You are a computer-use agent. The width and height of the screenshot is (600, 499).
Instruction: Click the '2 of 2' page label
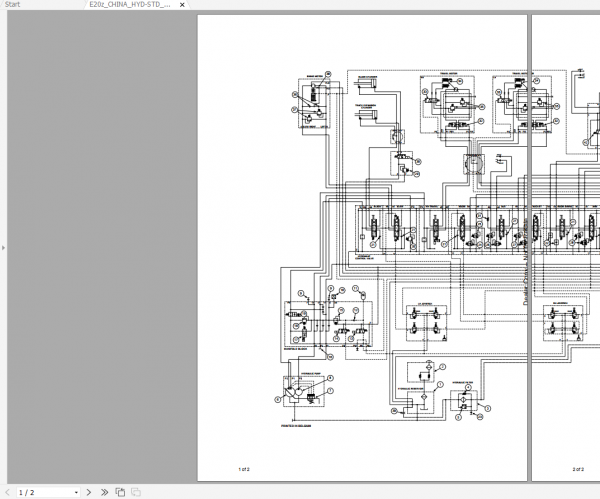(578, 469)
